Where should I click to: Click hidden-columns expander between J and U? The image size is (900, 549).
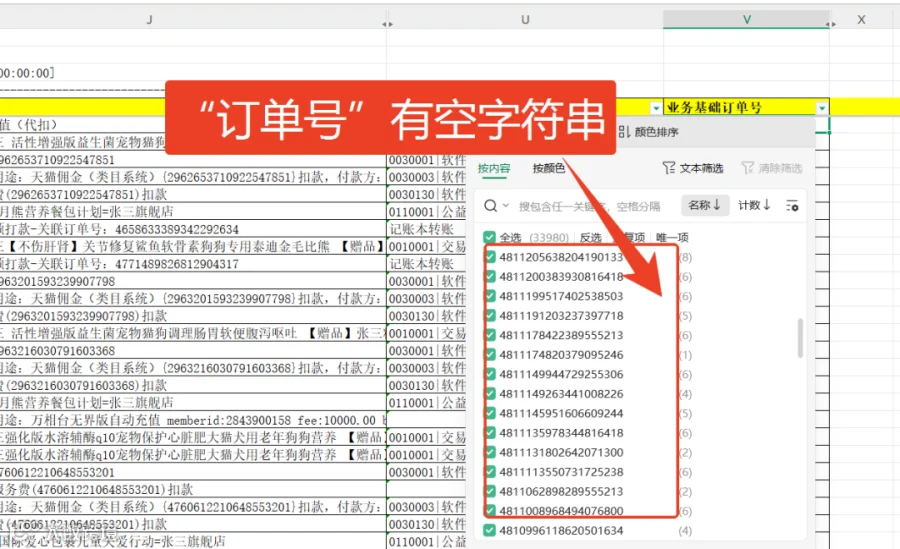[x=387, y=24]
